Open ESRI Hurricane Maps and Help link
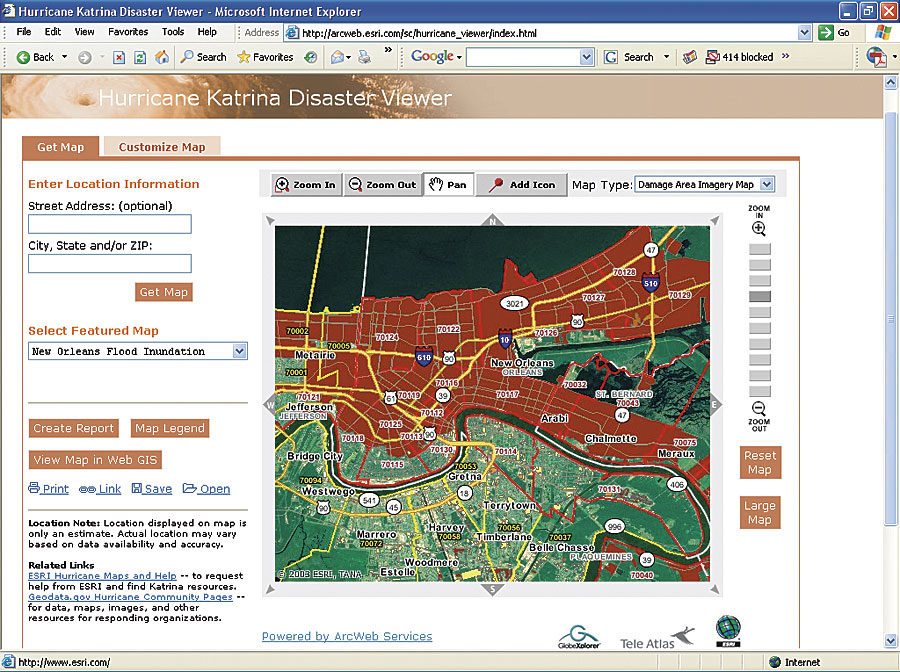This screenshot has width=900, height=672. pos(102,576)
